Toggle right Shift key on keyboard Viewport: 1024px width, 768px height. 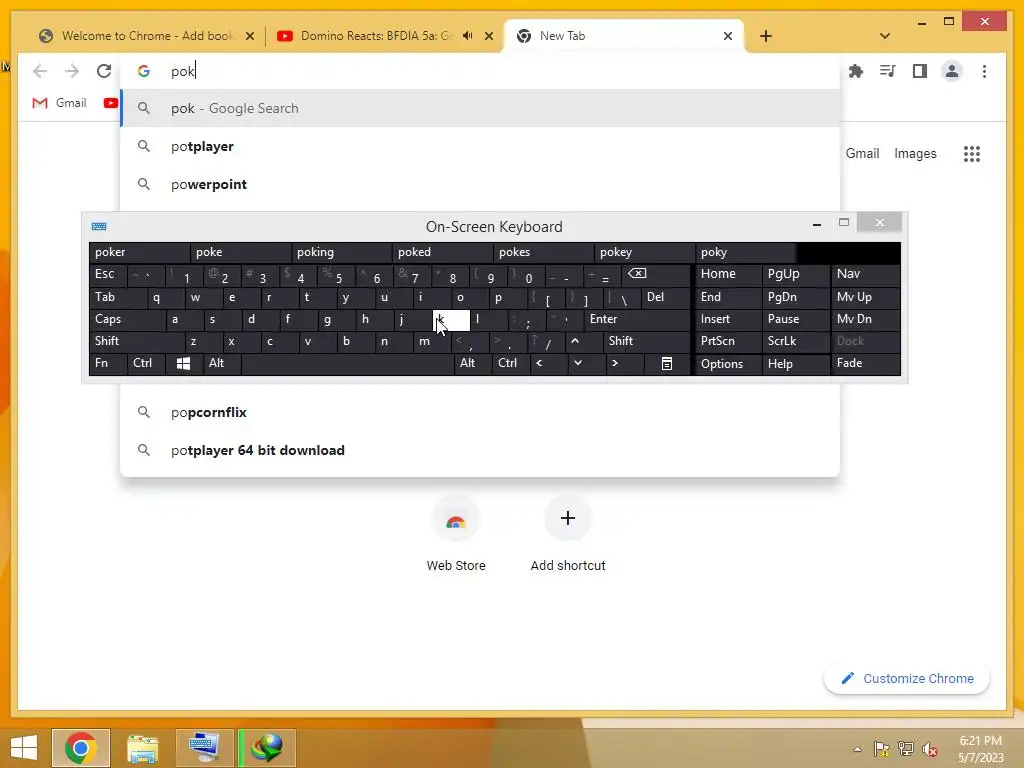[x=647, y=341]
